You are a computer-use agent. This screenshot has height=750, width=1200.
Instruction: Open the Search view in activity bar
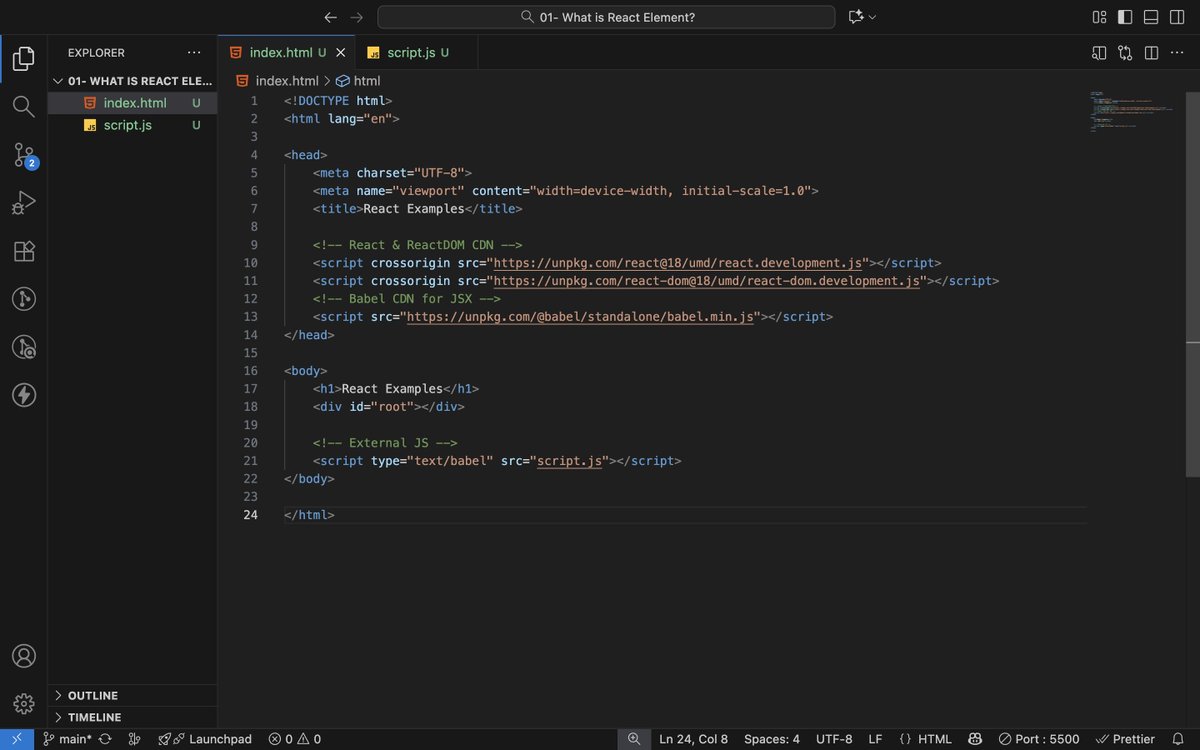(24, 106)
